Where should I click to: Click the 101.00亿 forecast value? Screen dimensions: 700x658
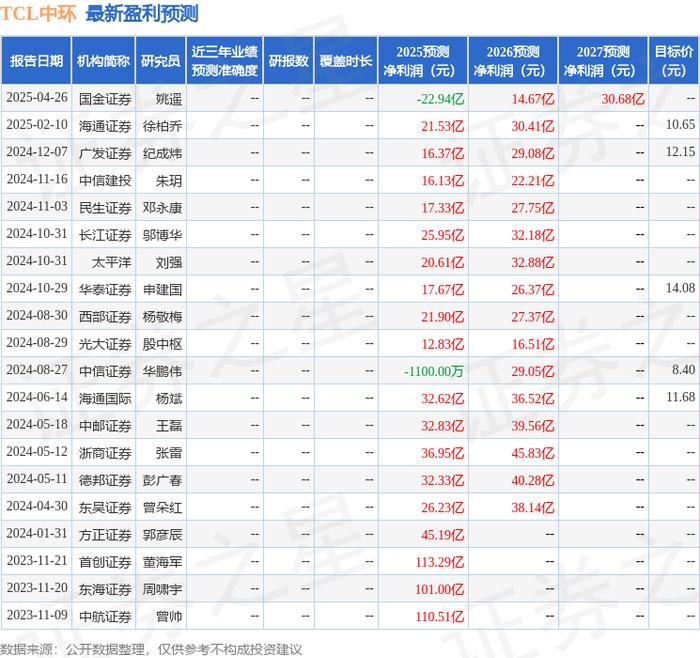point(440,589)
